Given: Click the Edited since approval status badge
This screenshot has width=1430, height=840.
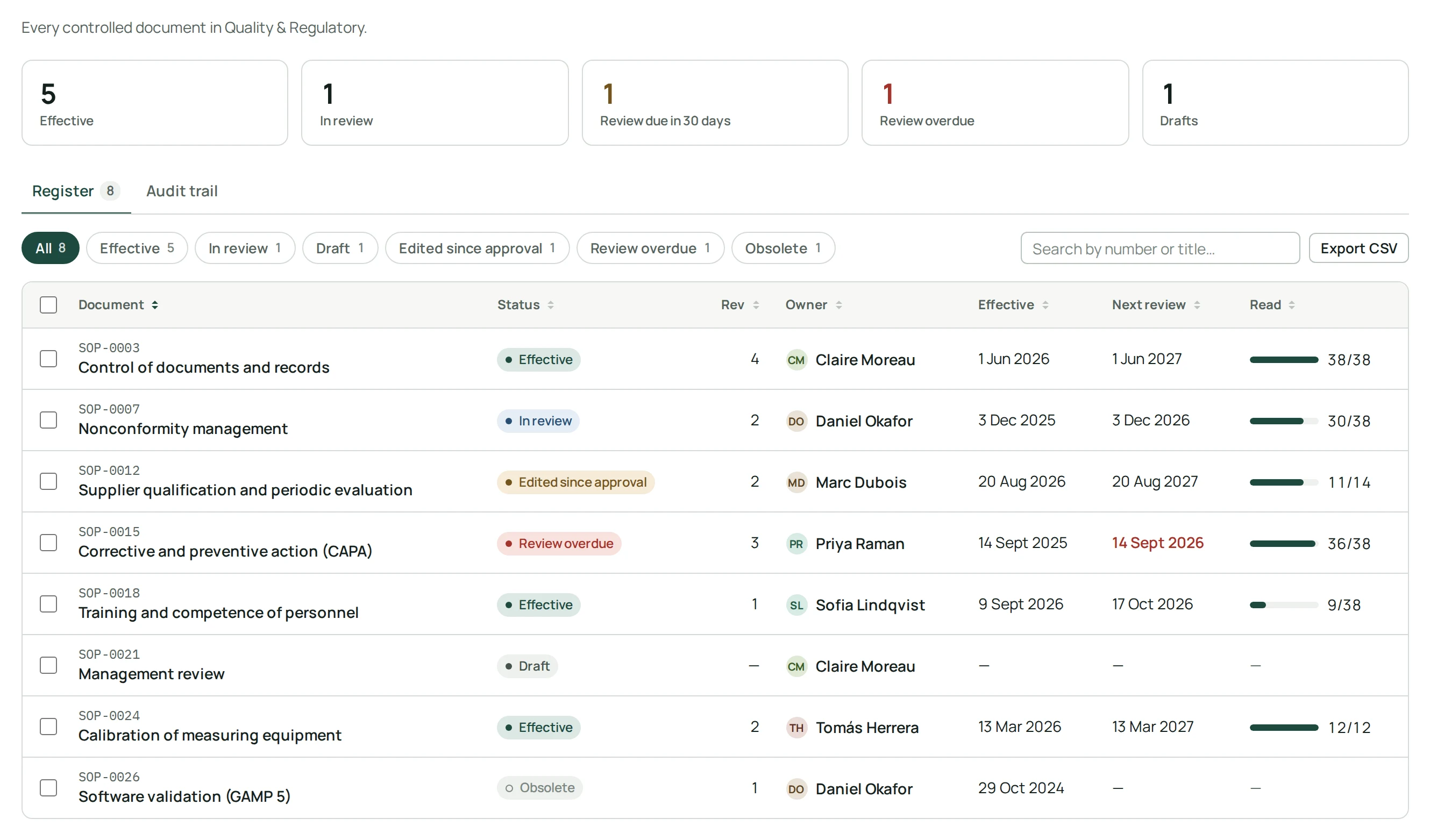Looking at the screenshot, I should pyautogui.click(x=575, y=482).
